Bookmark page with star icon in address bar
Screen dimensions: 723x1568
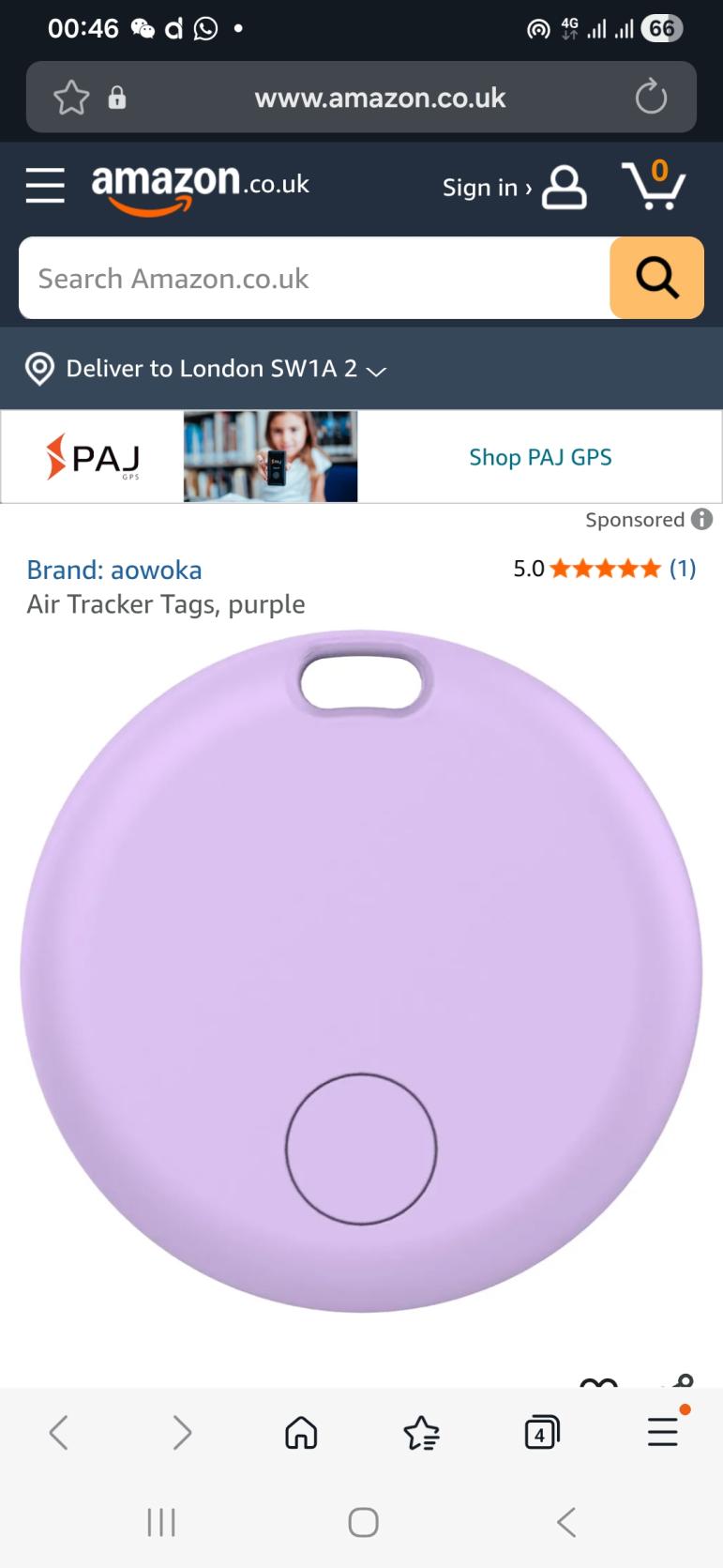pyautogui.click(x=71, y=98)
